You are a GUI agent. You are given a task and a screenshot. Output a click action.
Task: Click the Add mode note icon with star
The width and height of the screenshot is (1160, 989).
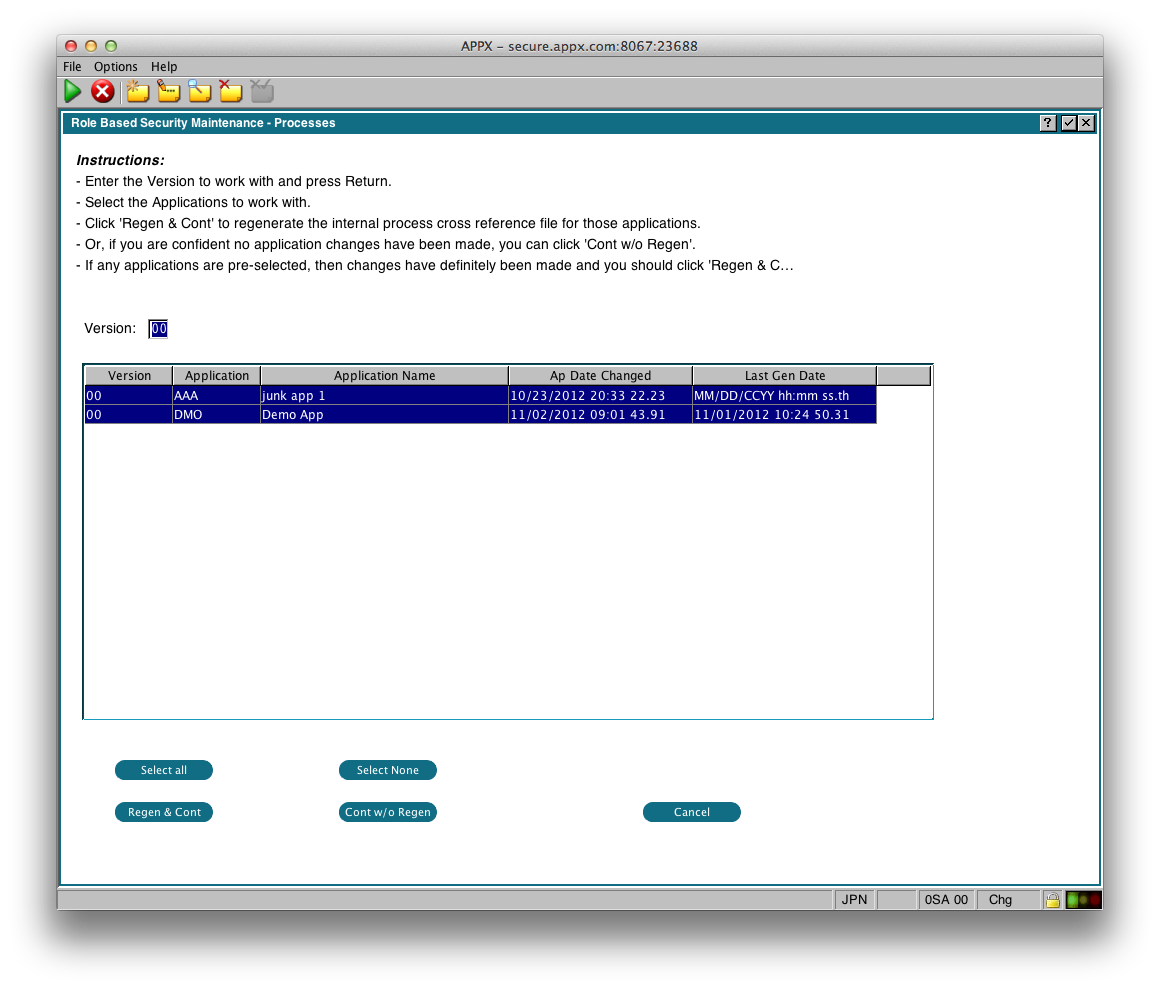click(137, 92)
